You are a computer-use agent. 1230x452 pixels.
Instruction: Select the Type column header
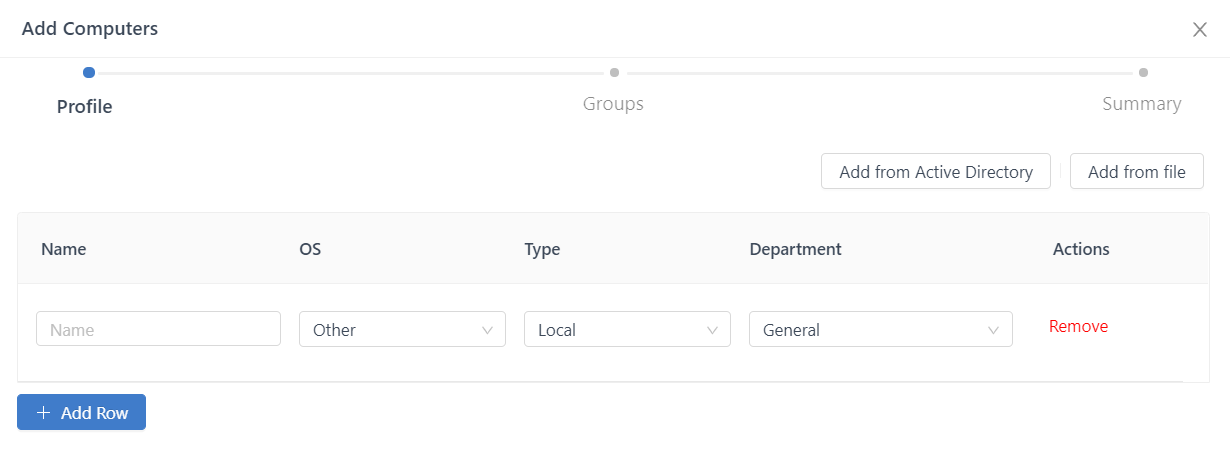(542, 249)
